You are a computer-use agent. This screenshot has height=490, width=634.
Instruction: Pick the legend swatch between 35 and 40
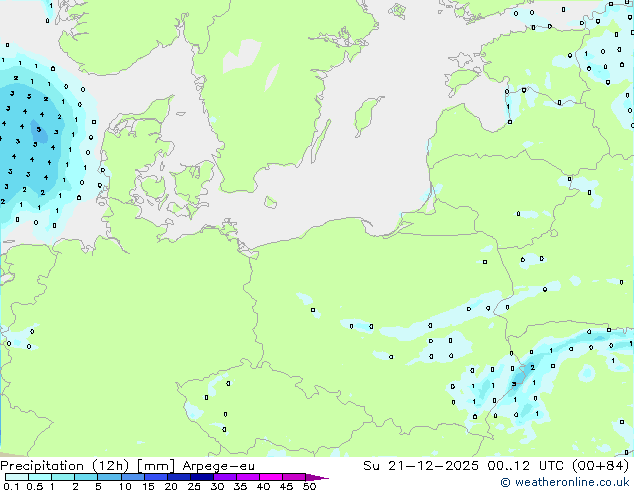tap(247, 477)
